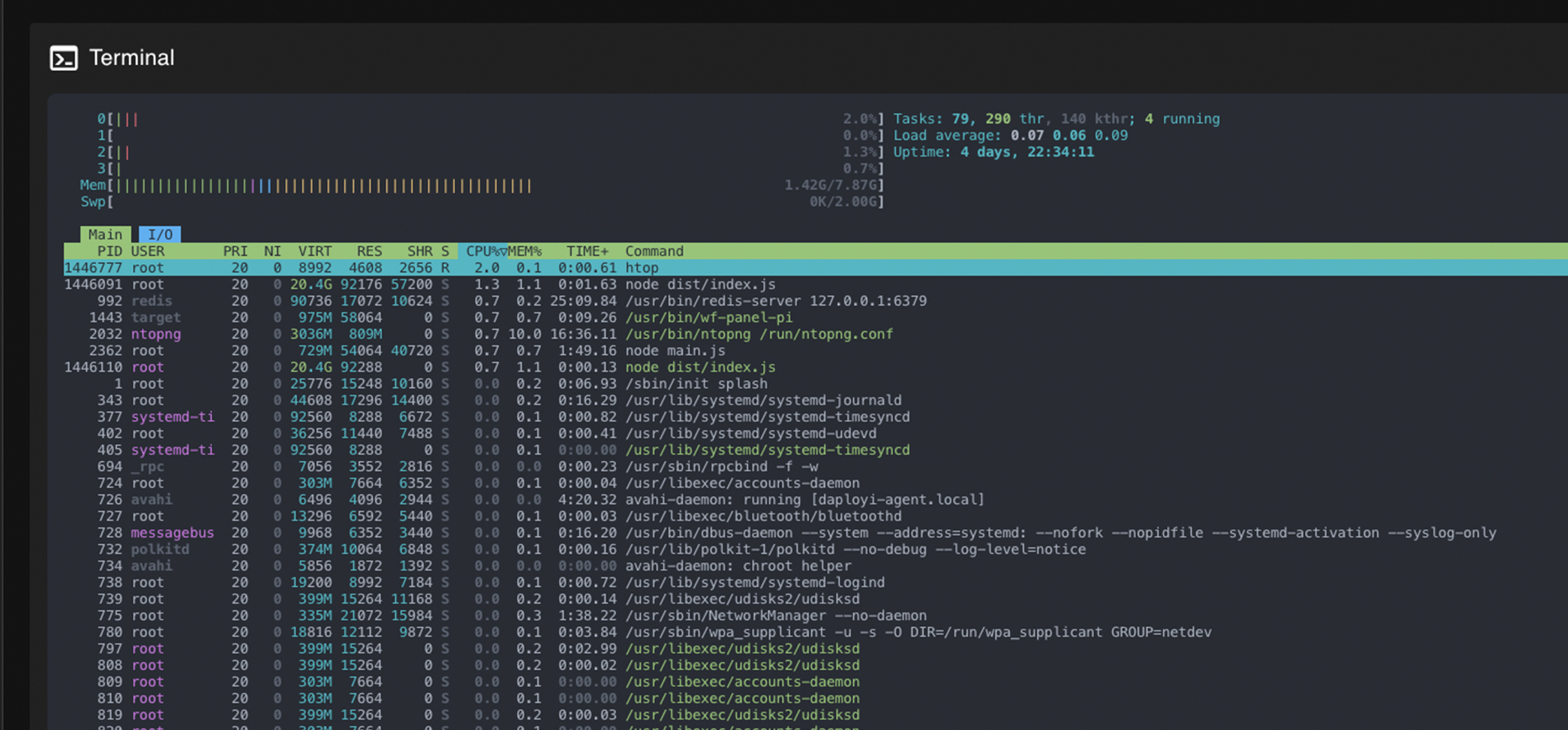Select process 1446091 node dist/index.js
The height and width of the screenshot is (730, 1568).
815,284
